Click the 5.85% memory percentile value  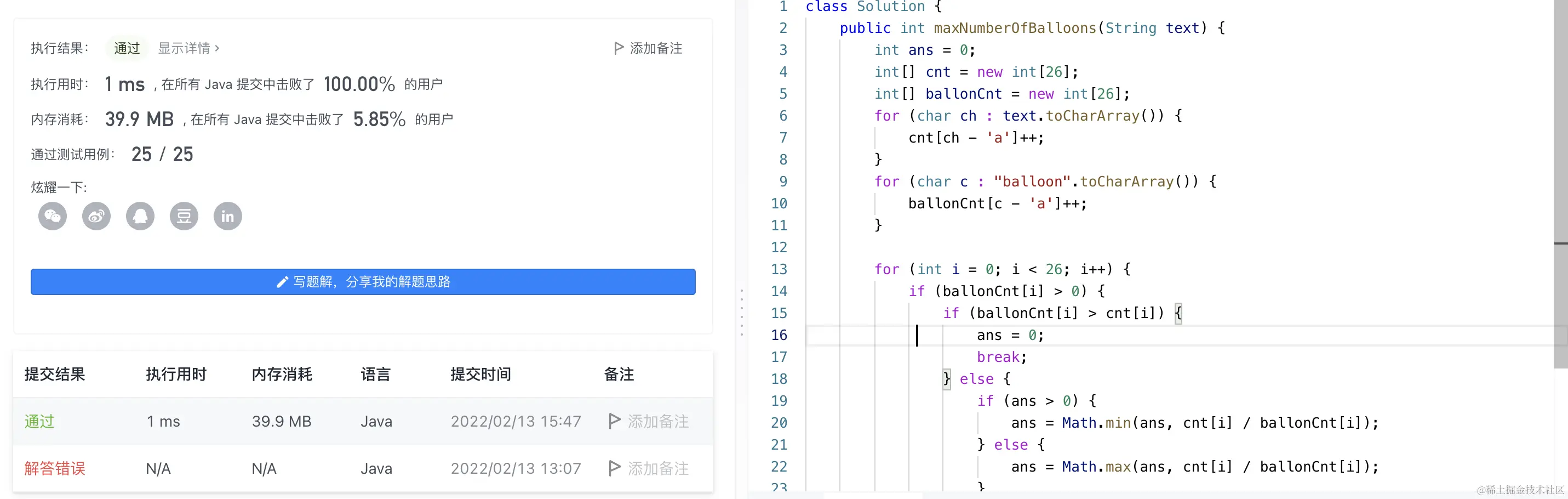(x=379, y=120)
